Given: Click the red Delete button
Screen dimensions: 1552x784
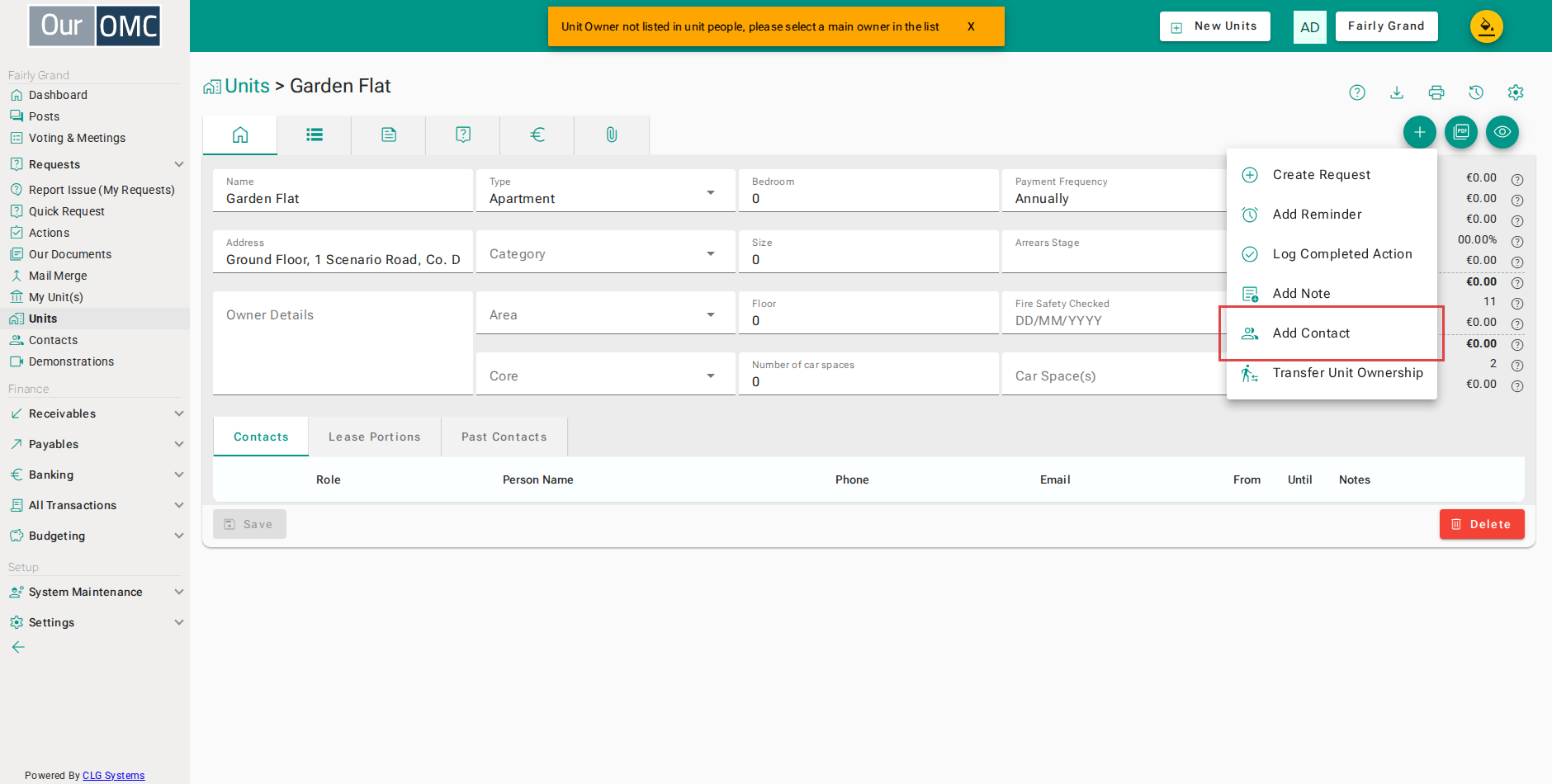Looking at the screenshot, I should click(x=1482, y=524).
